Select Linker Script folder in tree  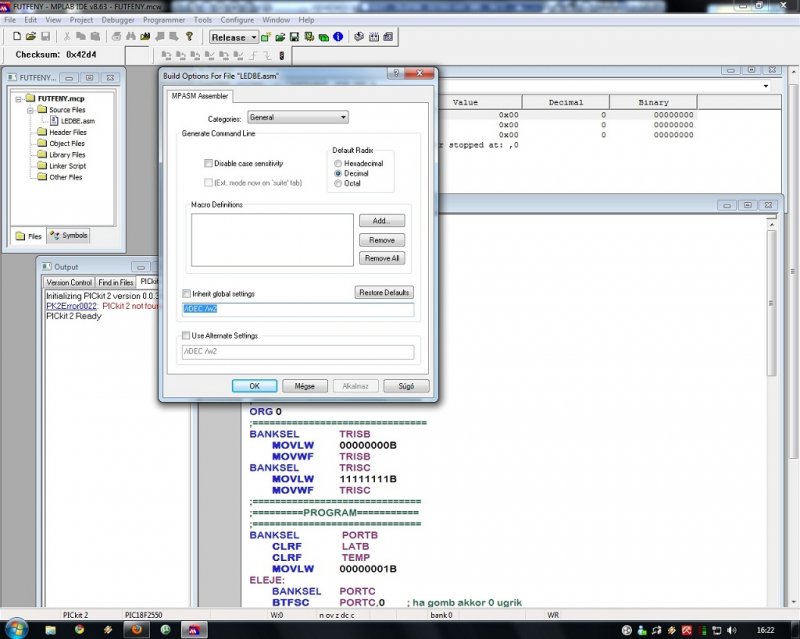coord(68,166)
